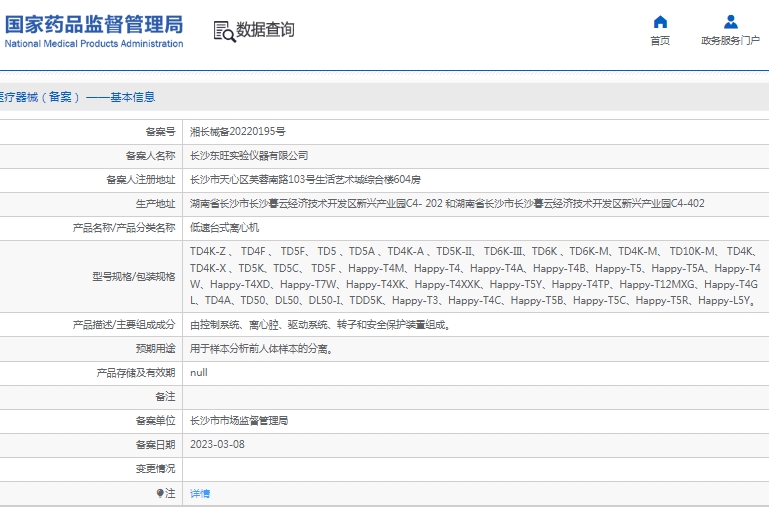Select product name 低速台式离心机
This screenshot has width=769, height=513.
(225, 228)
